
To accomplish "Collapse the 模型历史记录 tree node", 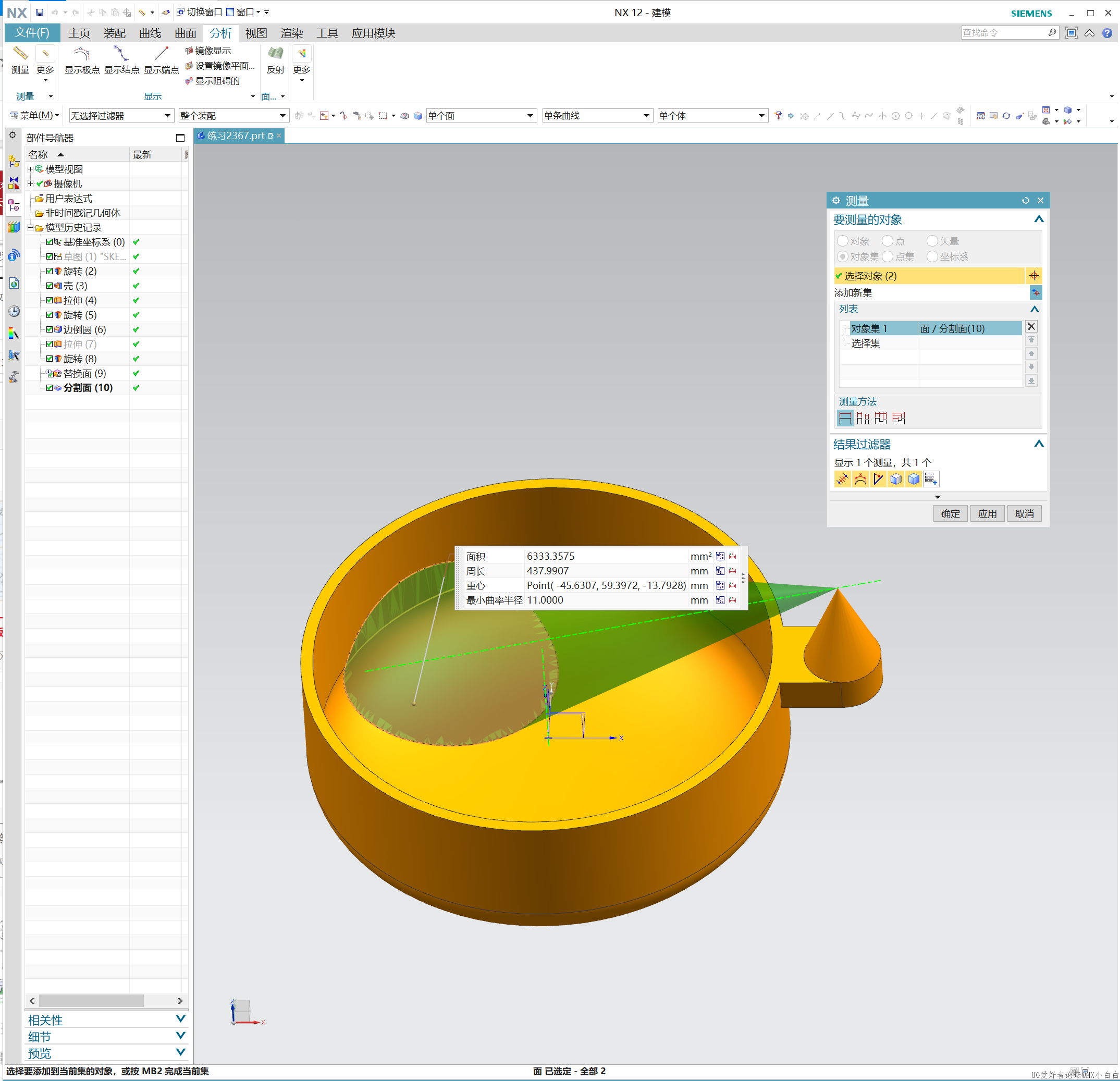I will tap(31, 227).
